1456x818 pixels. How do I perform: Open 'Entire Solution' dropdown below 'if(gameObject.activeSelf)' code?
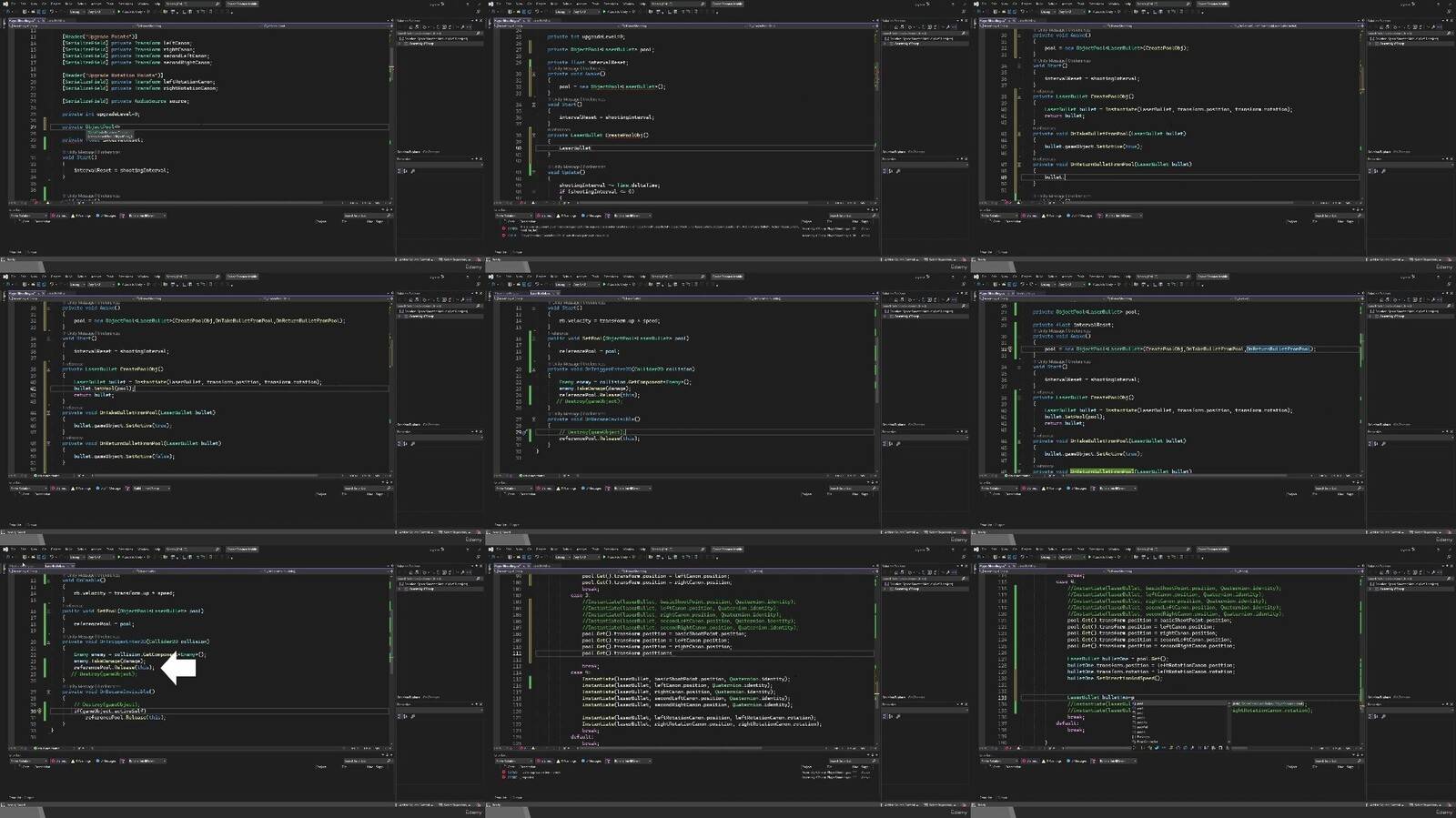pos(29,762)
